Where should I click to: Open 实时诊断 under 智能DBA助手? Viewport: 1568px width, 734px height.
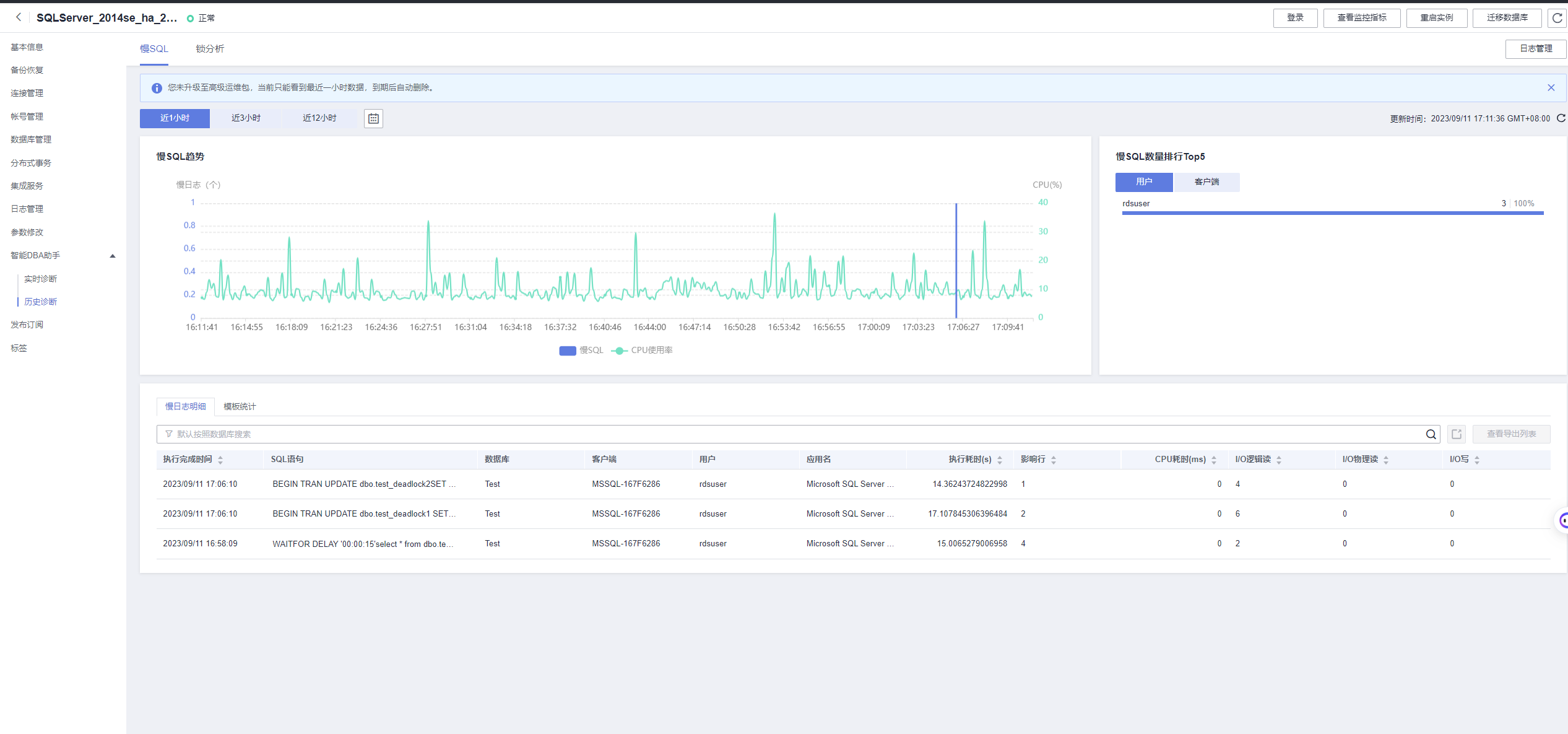41,279
